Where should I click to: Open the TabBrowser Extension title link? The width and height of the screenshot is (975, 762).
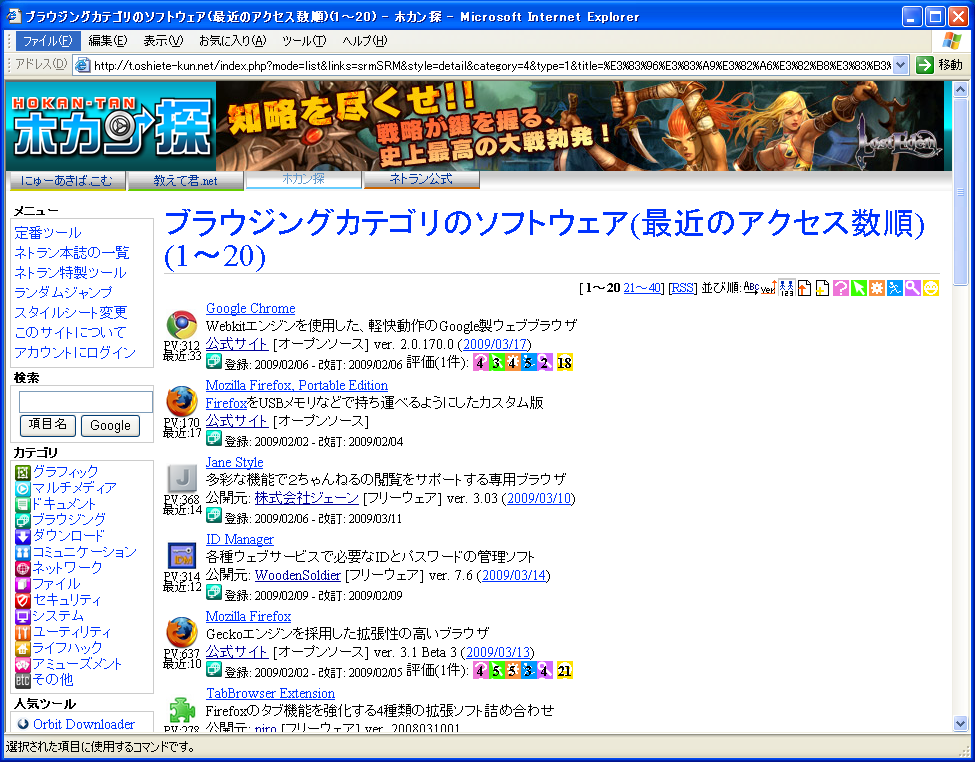(x=270, y=694)
